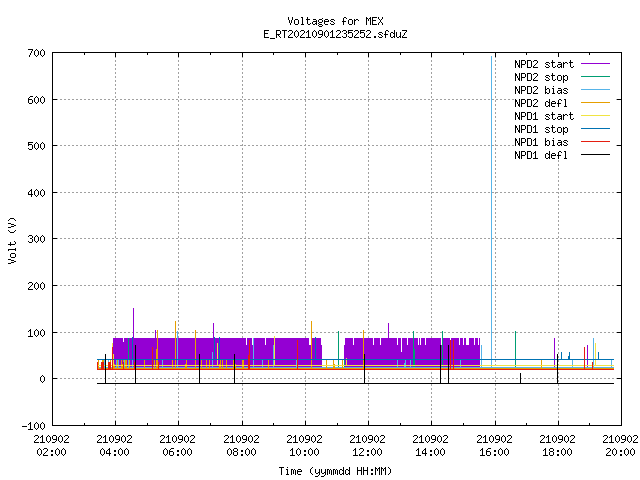
Task: Click the NPD1 start legend label
Action: 544,116
